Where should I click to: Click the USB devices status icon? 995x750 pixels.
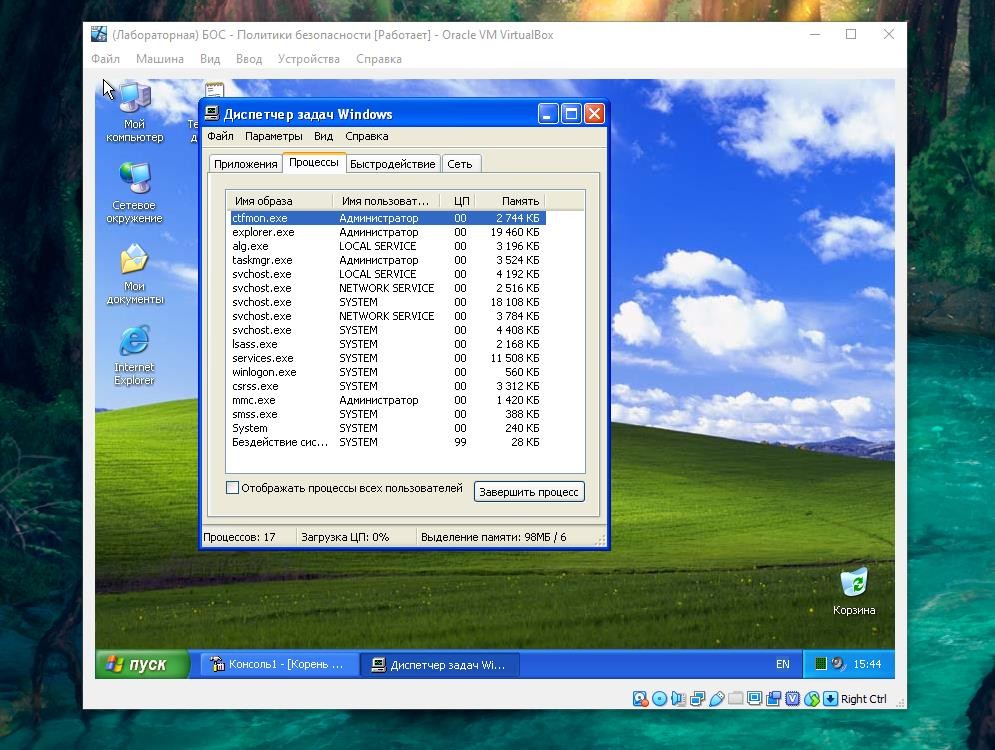pyautogui.click(x=716, y=699)
